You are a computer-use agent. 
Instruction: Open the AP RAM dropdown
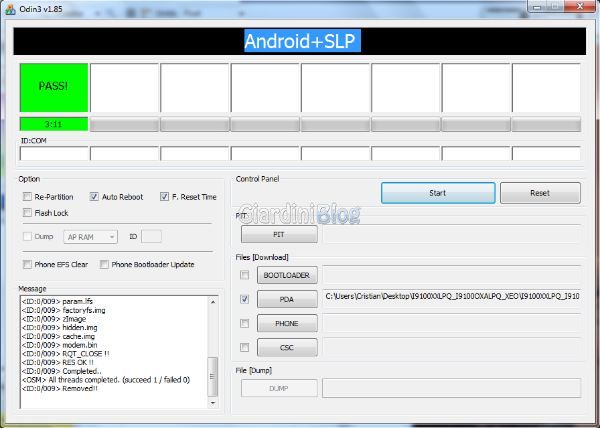click(x=90, y=237)
